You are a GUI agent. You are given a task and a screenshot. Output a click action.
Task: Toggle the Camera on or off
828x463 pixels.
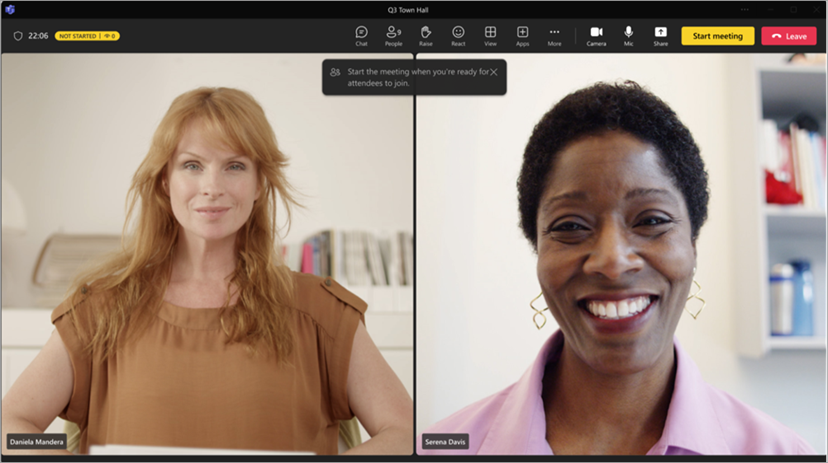596,35
